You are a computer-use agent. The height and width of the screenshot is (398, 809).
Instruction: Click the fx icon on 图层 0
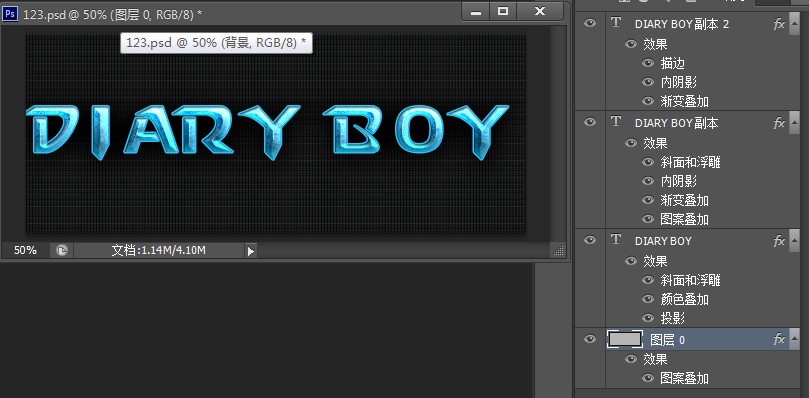pyautogui.click(x=779, y=339)
